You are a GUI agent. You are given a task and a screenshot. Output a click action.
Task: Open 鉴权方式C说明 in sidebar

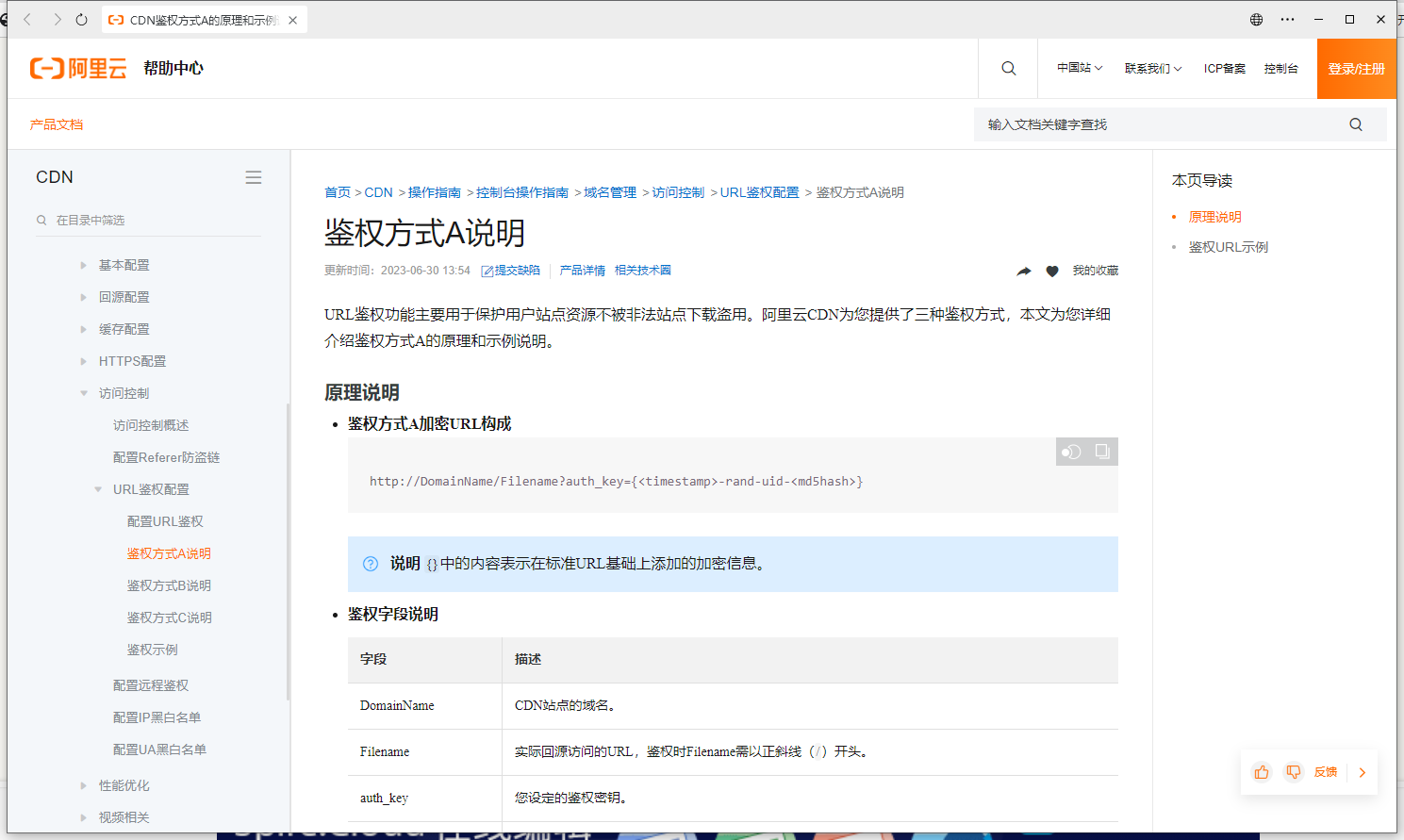point(170,618)
